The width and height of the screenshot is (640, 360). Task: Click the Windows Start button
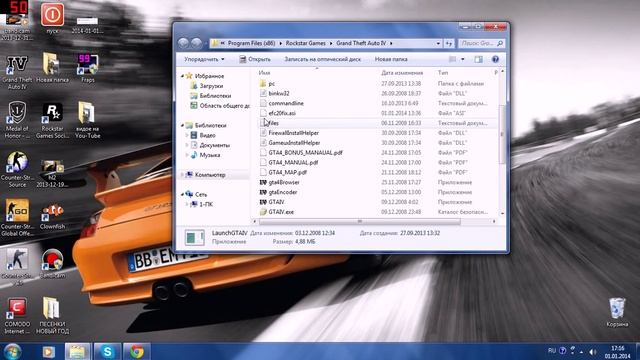(x=13, y=351)
